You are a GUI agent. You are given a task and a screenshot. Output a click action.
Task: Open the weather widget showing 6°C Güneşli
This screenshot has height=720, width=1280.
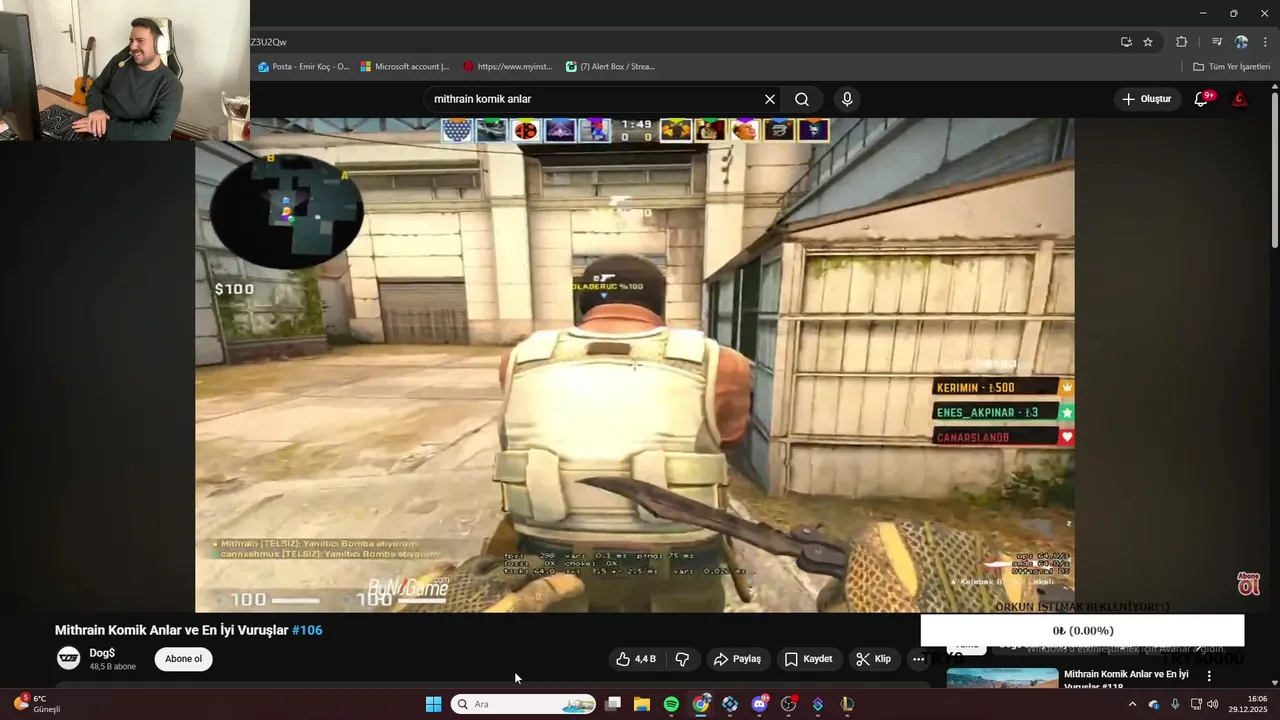click(38, 704)
